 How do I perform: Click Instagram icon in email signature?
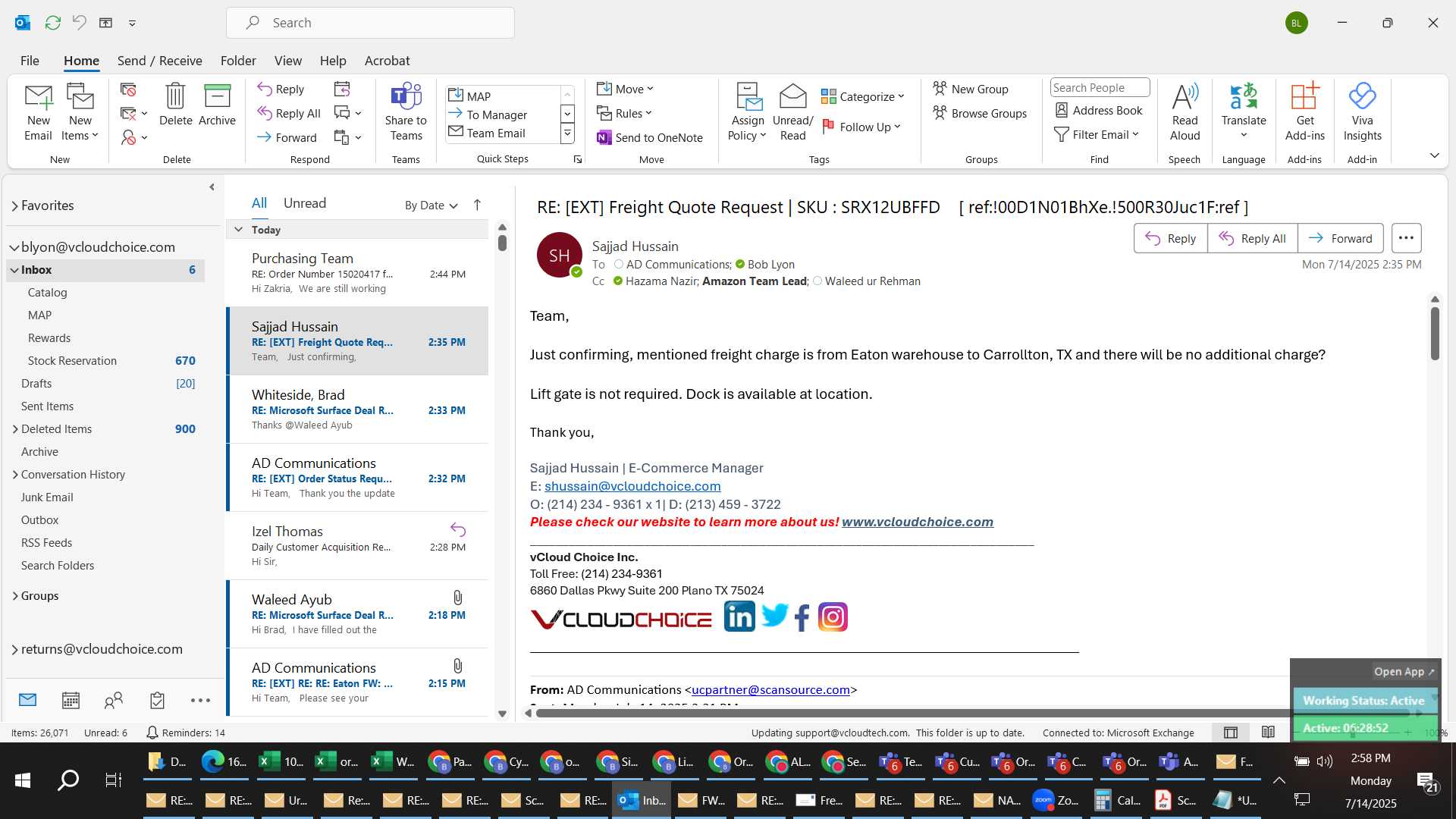(x=833, y=617)
